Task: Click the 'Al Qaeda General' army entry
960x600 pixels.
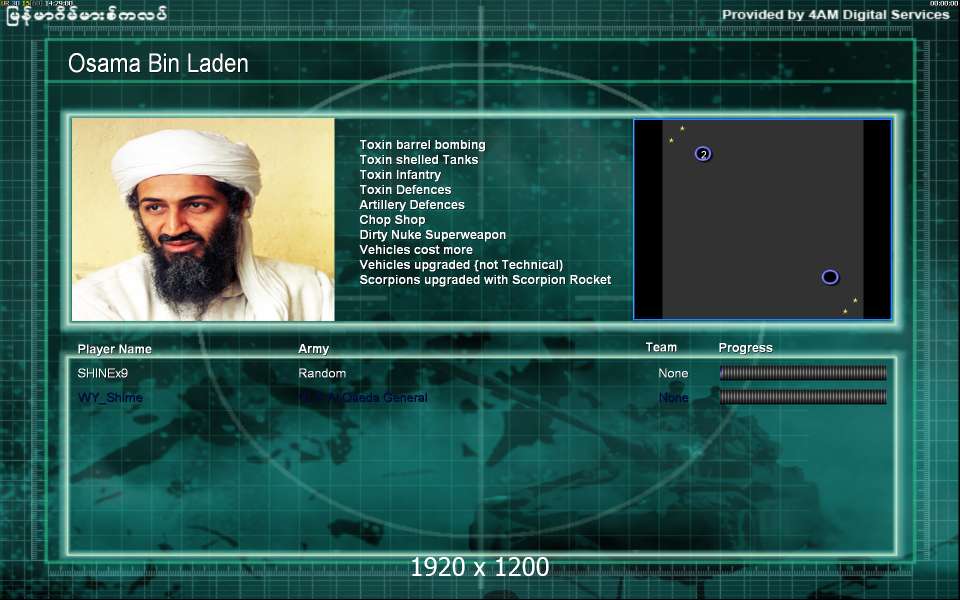Action: click(364, 397)
